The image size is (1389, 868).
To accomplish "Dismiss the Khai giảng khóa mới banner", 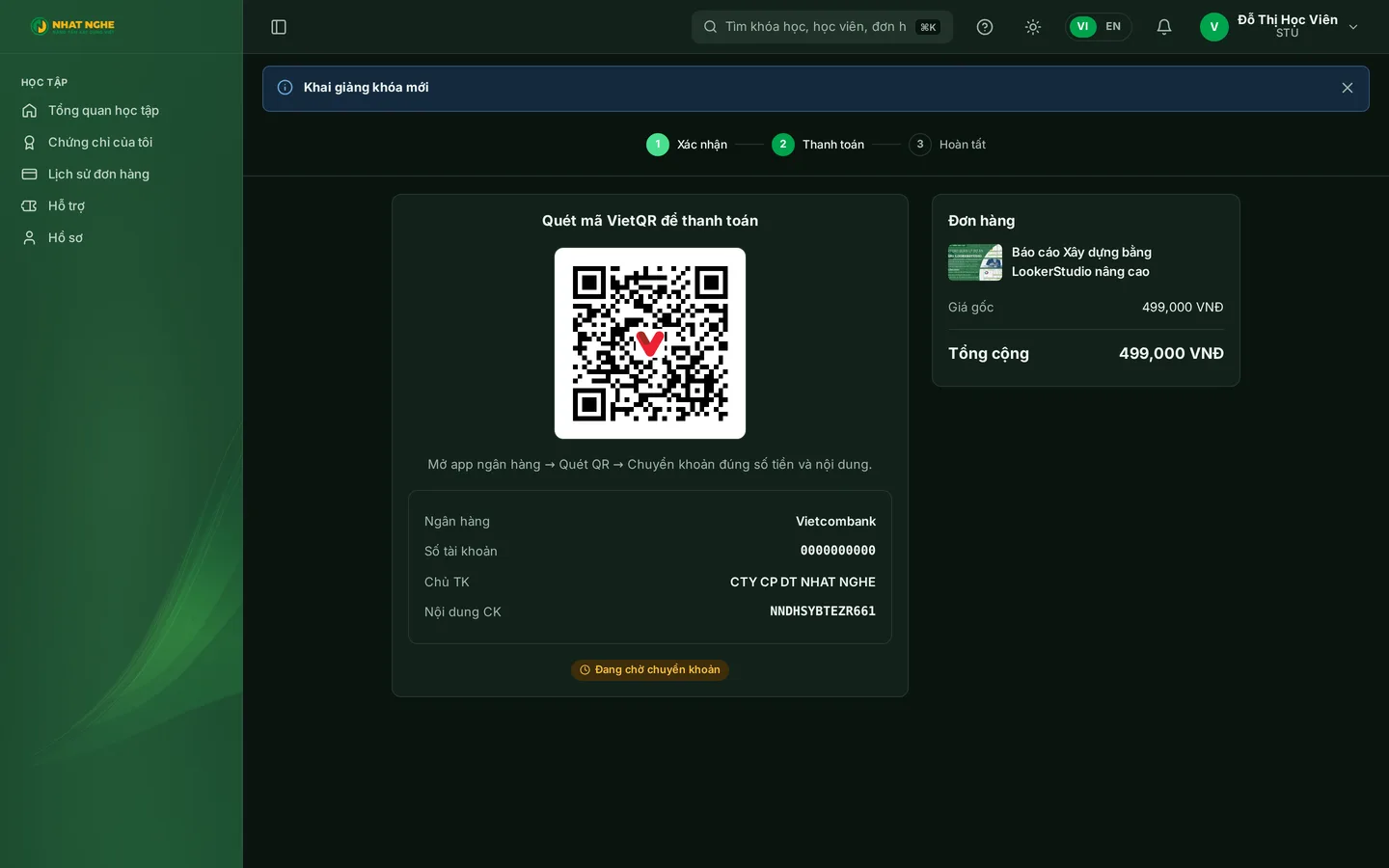I will [x=1348, y=88].
